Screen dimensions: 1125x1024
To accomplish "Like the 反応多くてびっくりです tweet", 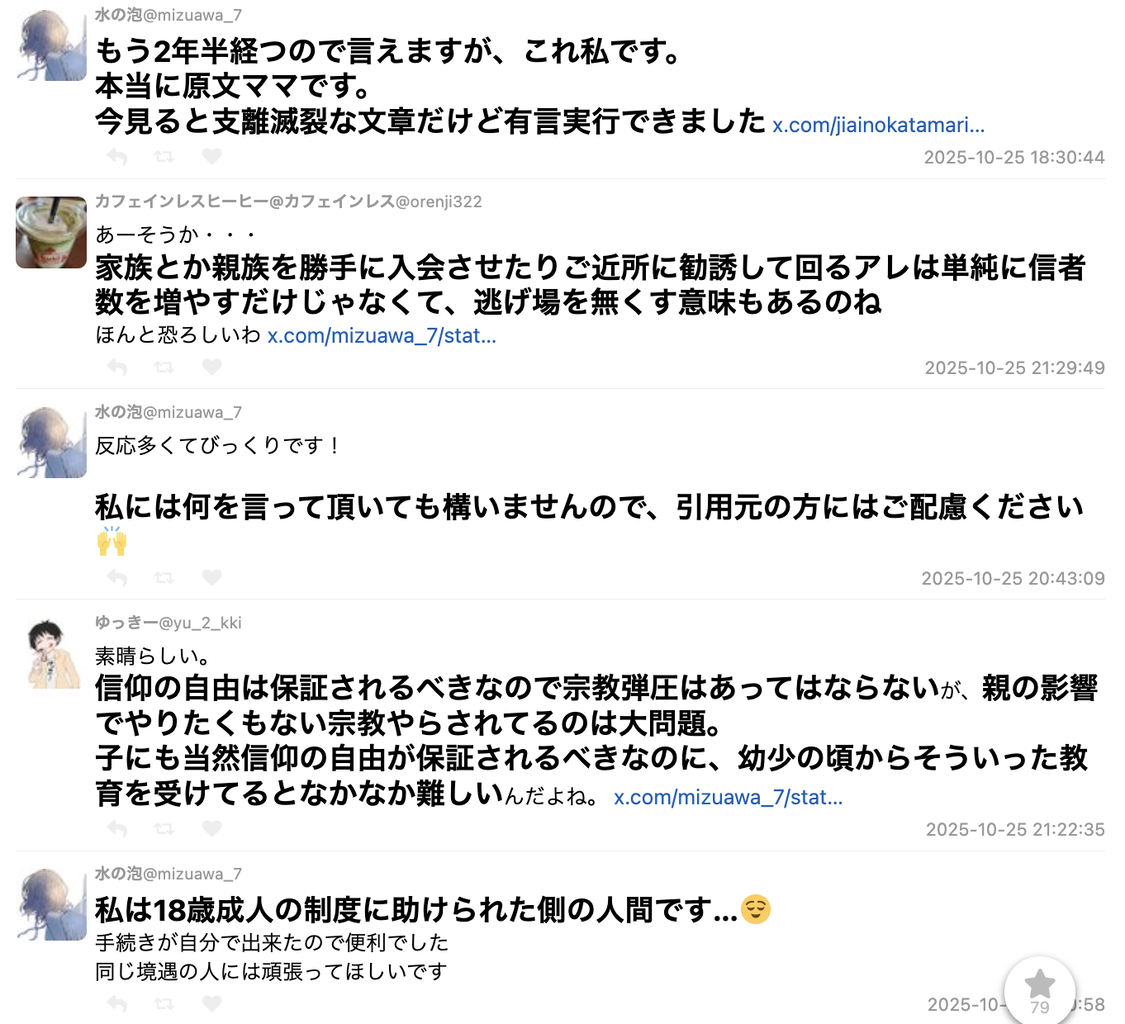I will [212, 577].
